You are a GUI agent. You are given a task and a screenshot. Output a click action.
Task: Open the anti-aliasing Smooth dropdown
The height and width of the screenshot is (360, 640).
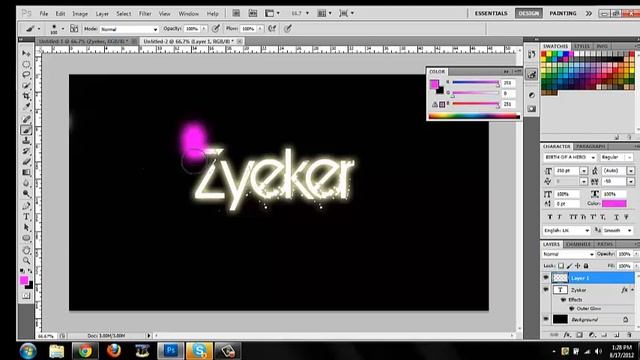[618, 231]
